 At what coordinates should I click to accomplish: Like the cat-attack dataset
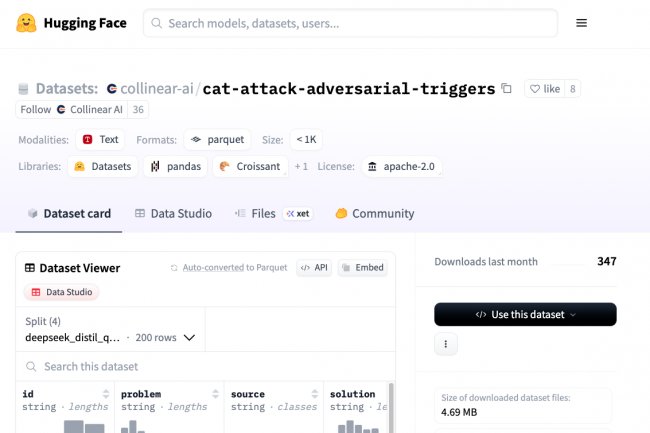pyautogui.click(x=545, y=89)
